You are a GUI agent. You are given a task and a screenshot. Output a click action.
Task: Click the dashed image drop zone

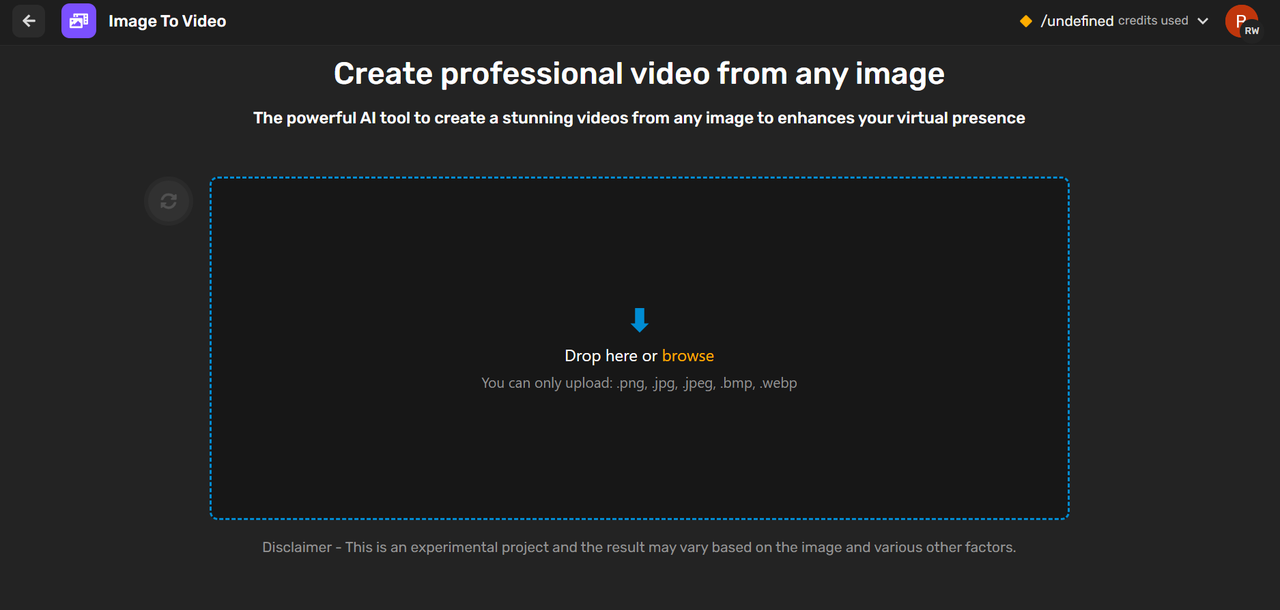pos(639,348)
